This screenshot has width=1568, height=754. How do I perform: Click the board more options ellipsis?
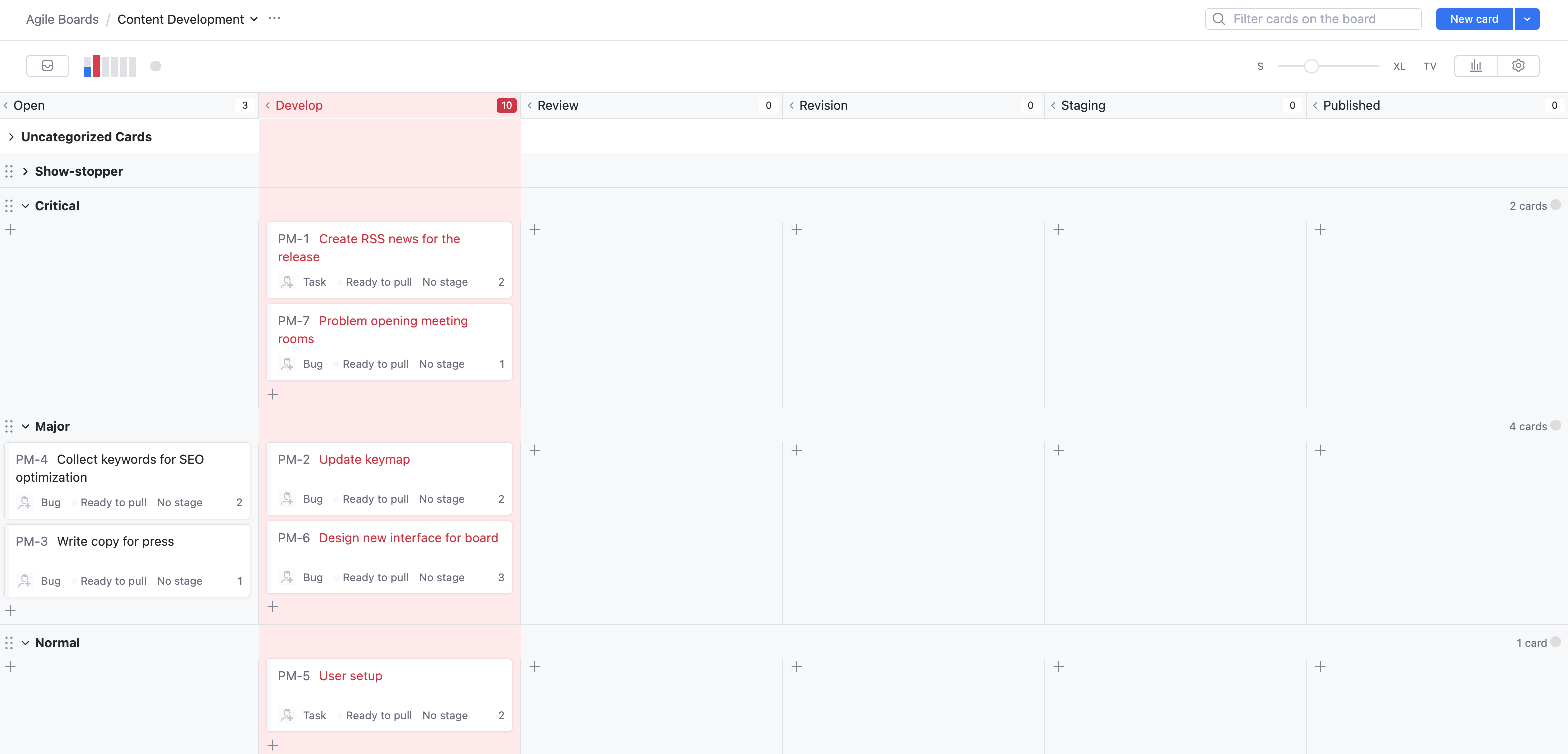tap(274, 18)
